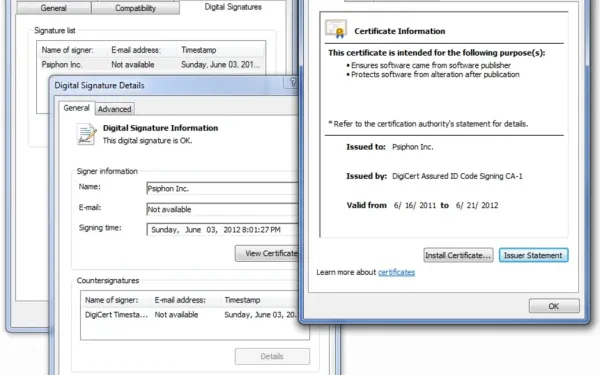Screen dimensions: 600x375
Task: Open the Advanced tab in Digital Signature Details
Action: click(x=114, y=109)
